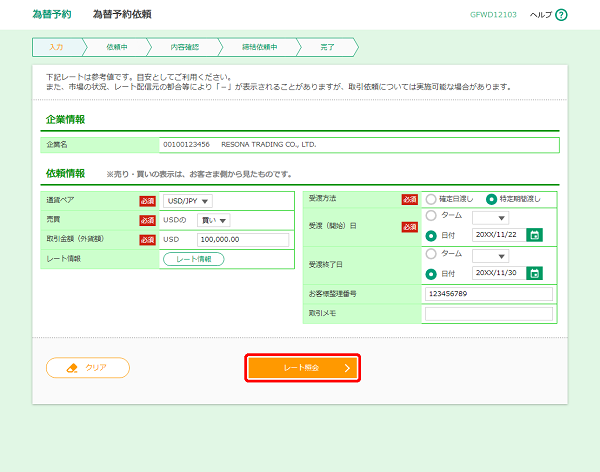Image resolution: width=600 pixels, height=472 pixels.
Task: Select the 締結依頼中 step tab
Action: pyautogui.click(x=259, y=47)
